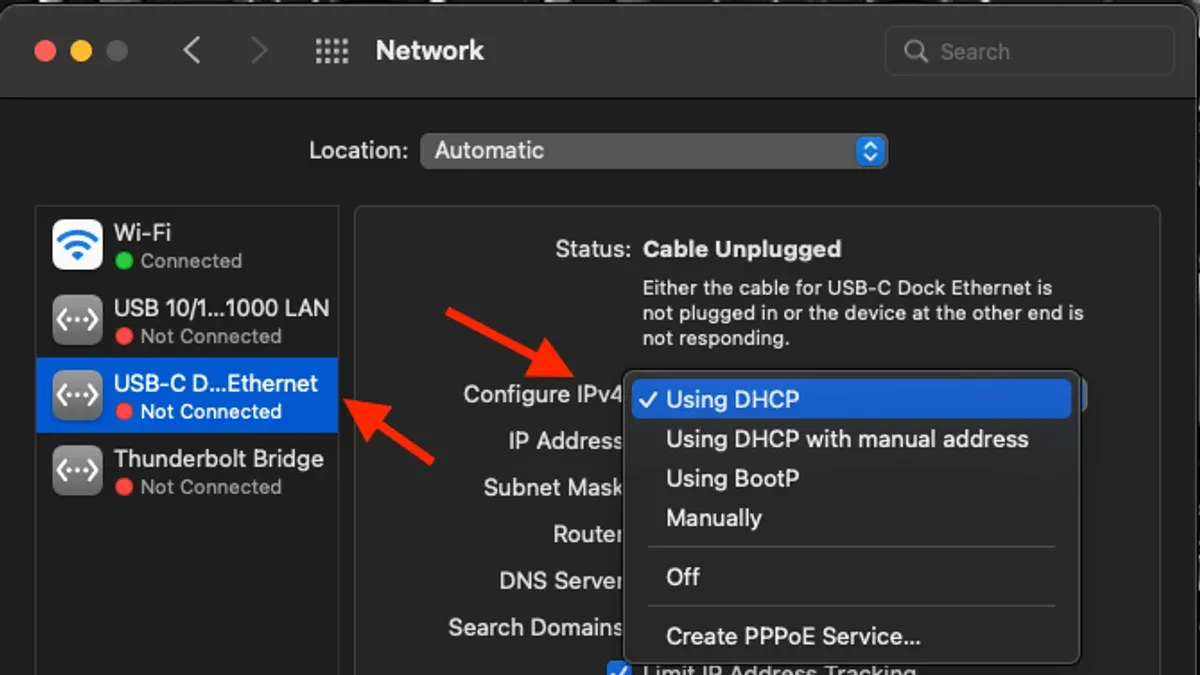Select Thunderbolt Bridge service
This screenshot has width=1200, height=675.
click(x=187, y=470)
